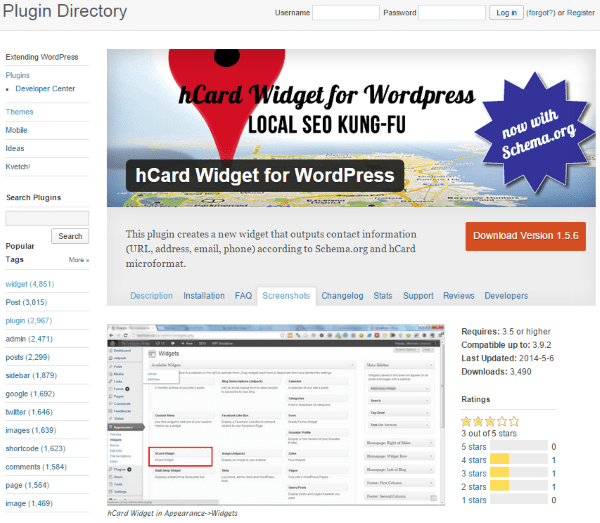Click the Requires 3.5 or higher text

[x=506, y=331]
